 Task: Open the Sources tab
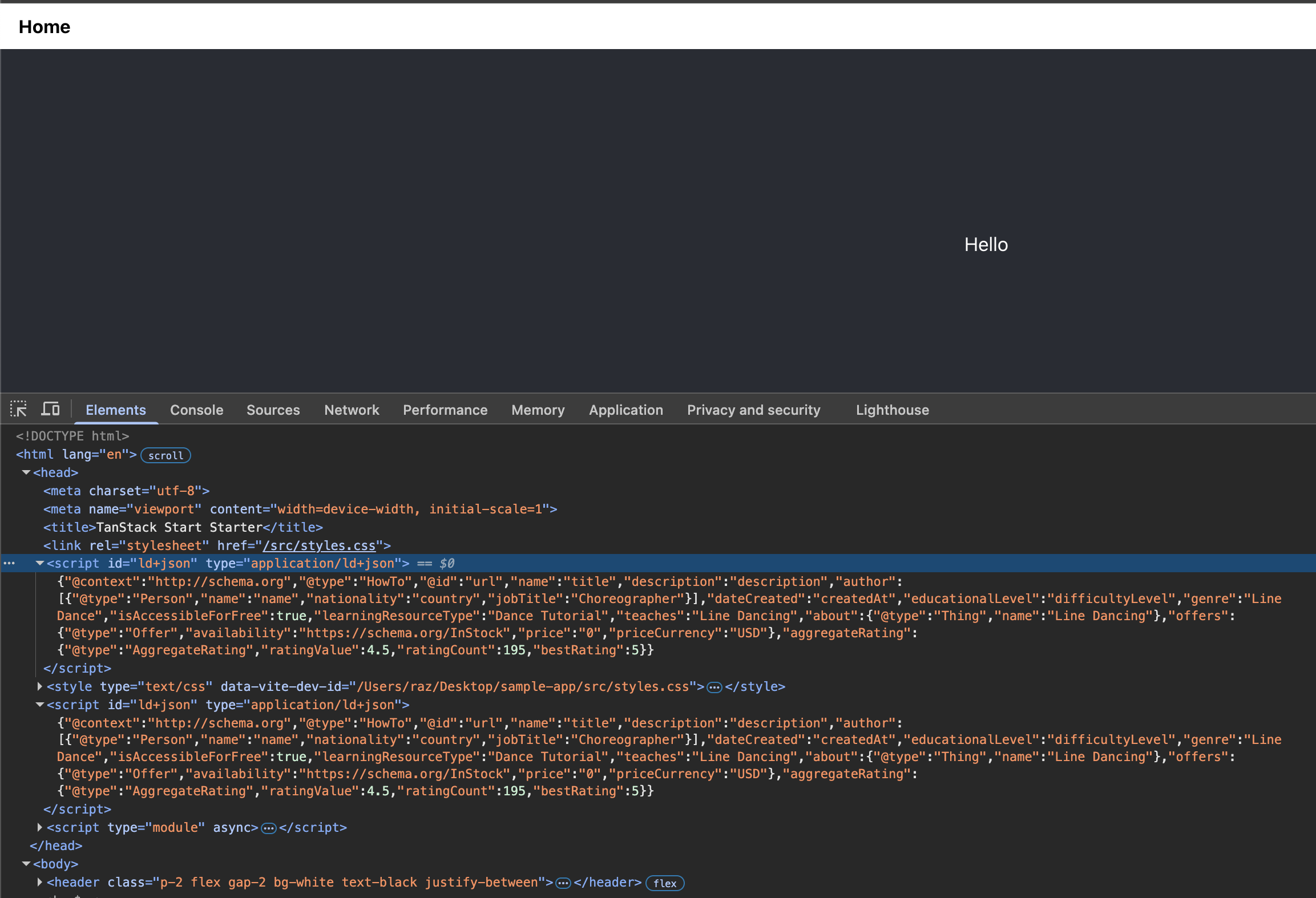click(x=273, y=410)
